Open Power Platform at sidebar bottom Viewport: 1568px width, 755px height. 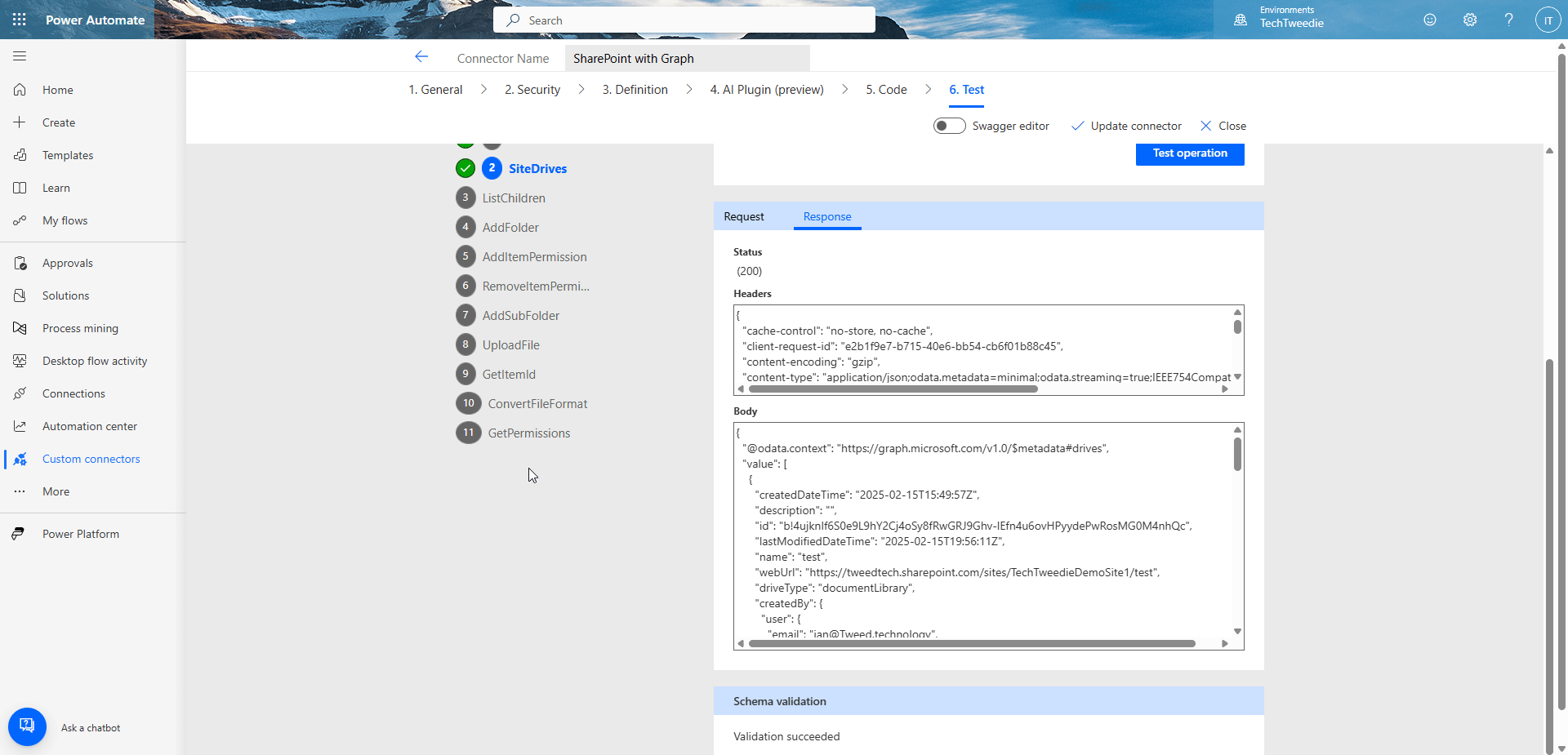tap(80, 534)
